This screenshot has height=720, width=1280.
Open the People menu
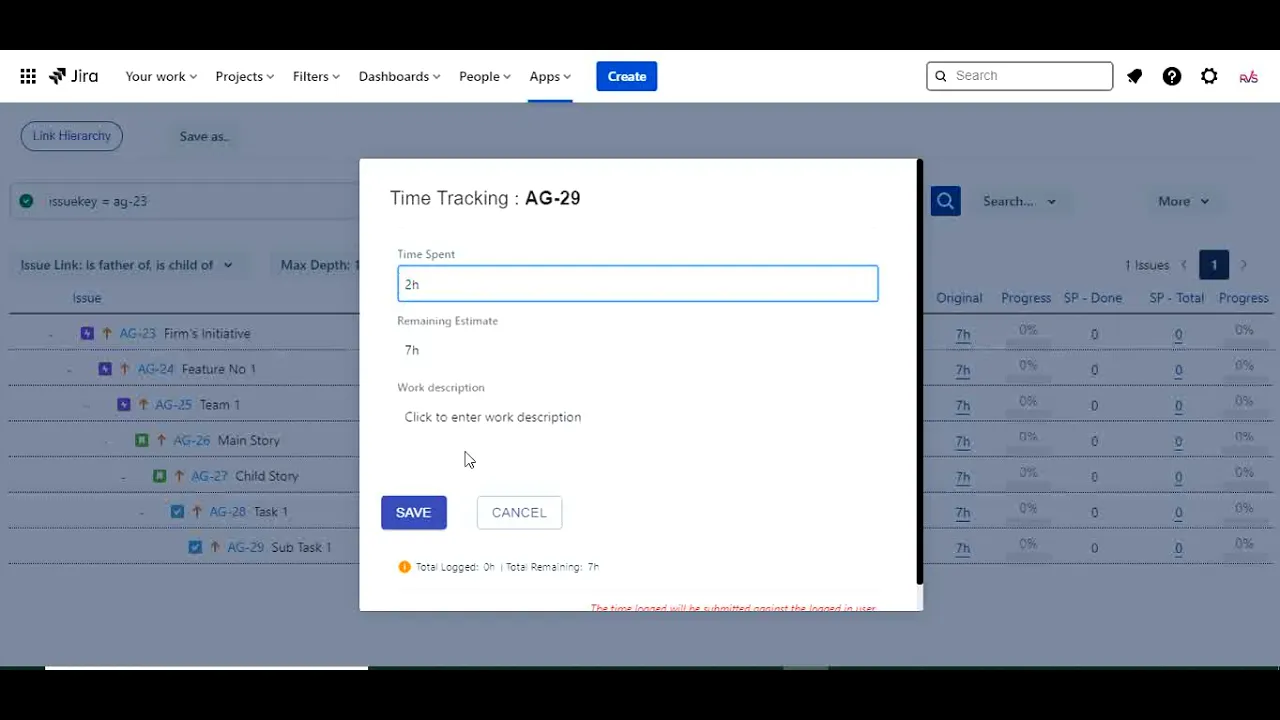tap(485, 76)
